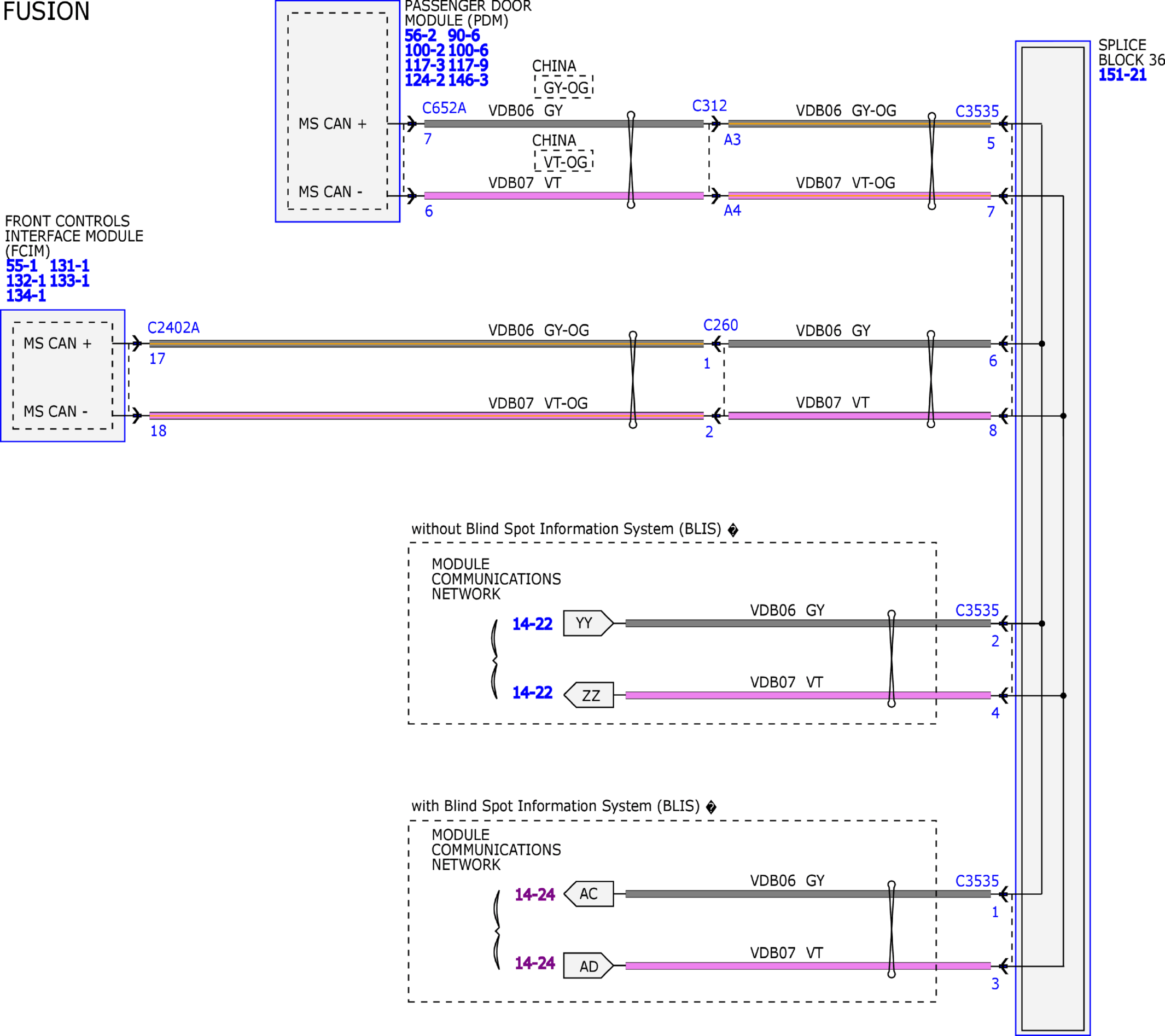Select connector label C652A
This screenshot has width=1165, height=1036.
click(x=444, y=108)
